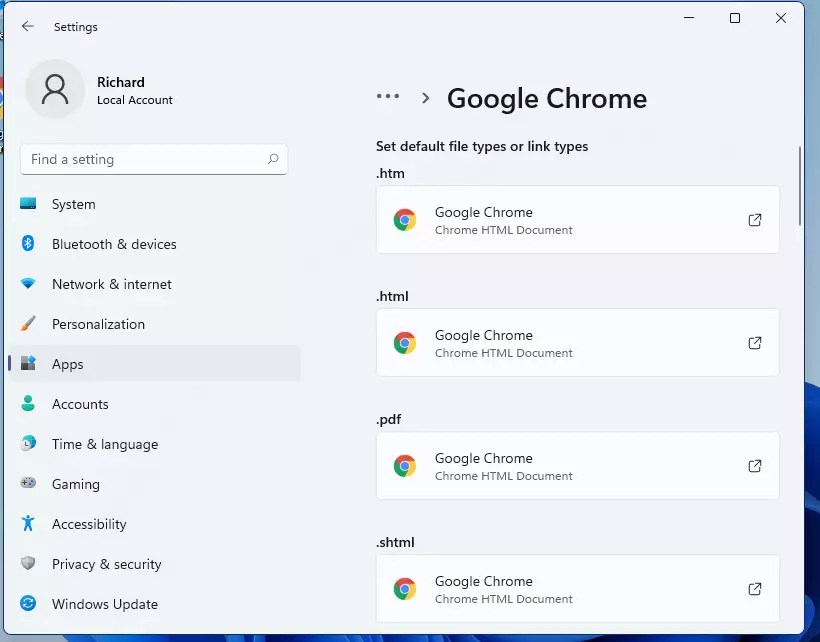Image resolution: width=820 pixels, height=642 pixels.
Task: Click Chrome icon in .pdf card
Action: (405, 466)
